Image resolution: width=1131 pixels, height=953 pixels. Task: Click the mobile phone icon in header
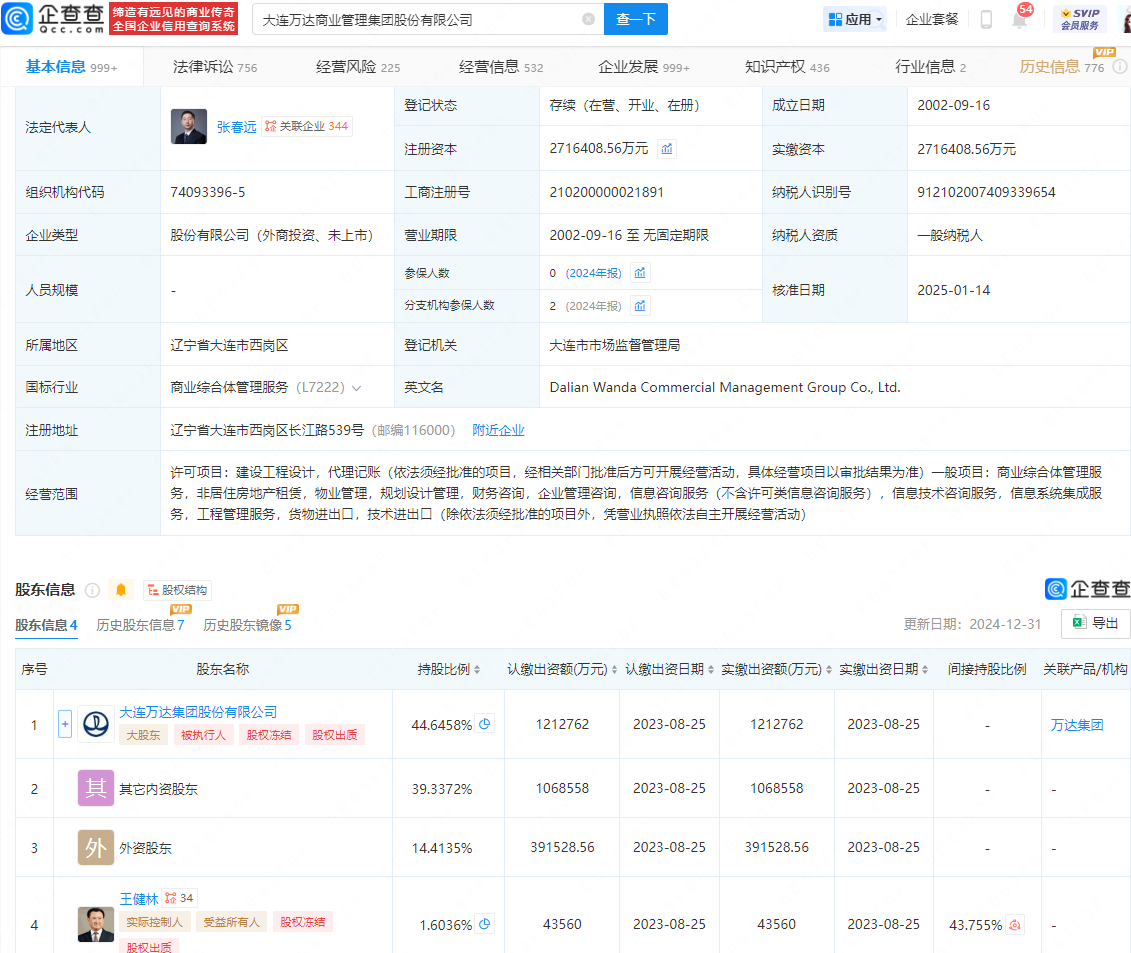[x=986, y=19]
